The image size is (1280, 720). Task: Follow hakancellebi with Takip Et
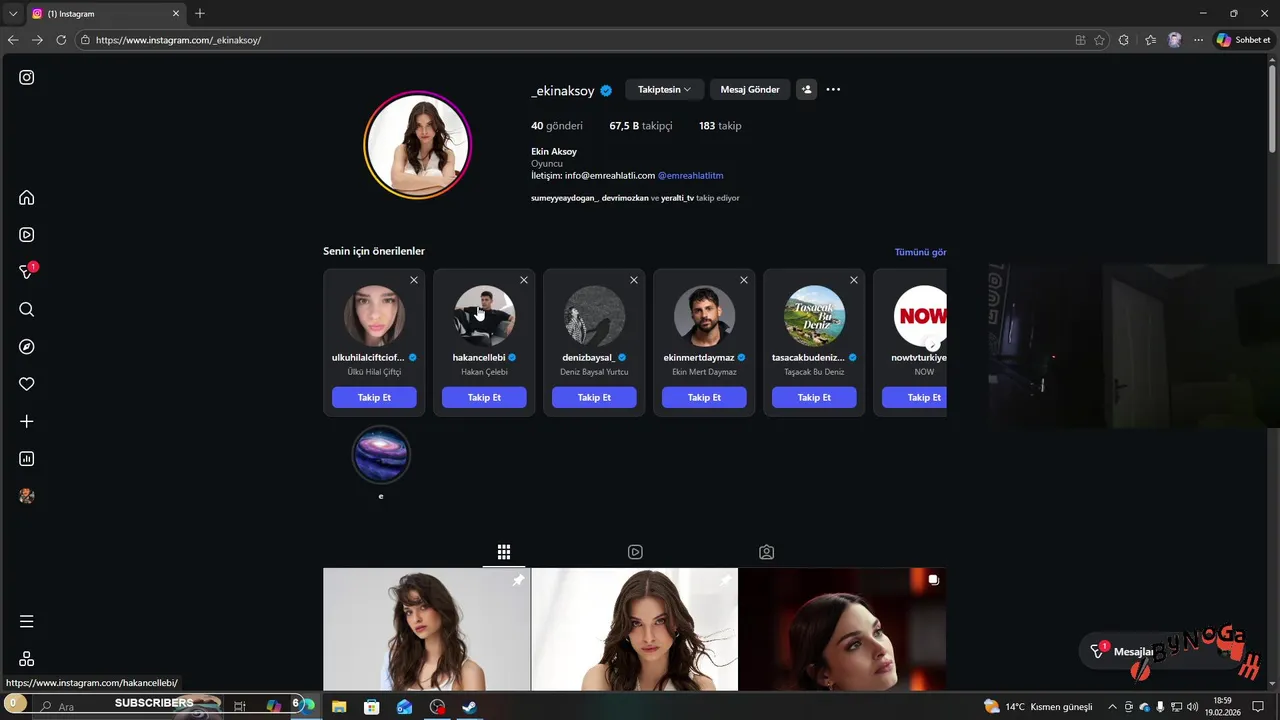tap(484, 397)
